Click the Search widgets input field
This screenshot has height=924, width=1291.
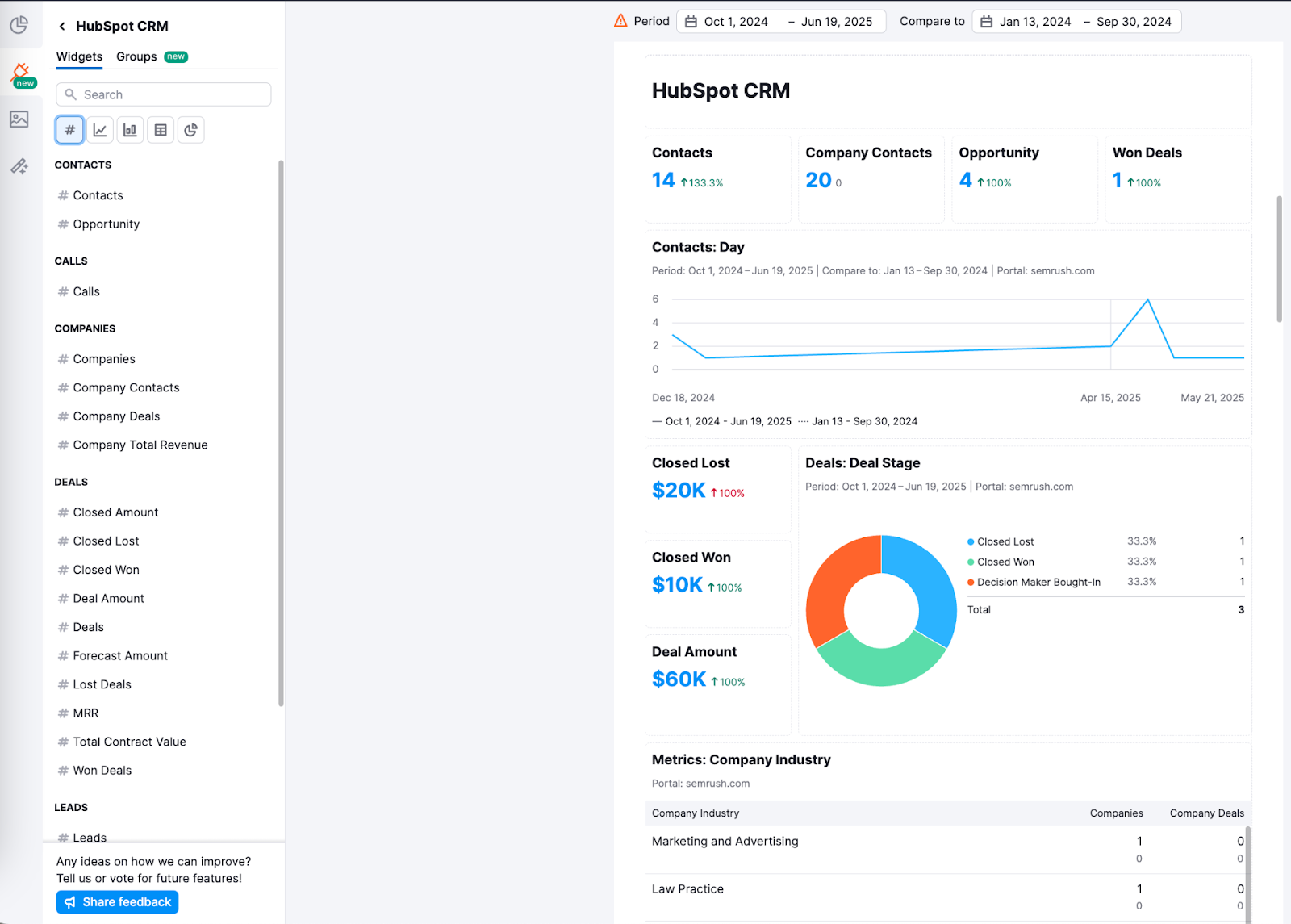[x=163, y=94]
